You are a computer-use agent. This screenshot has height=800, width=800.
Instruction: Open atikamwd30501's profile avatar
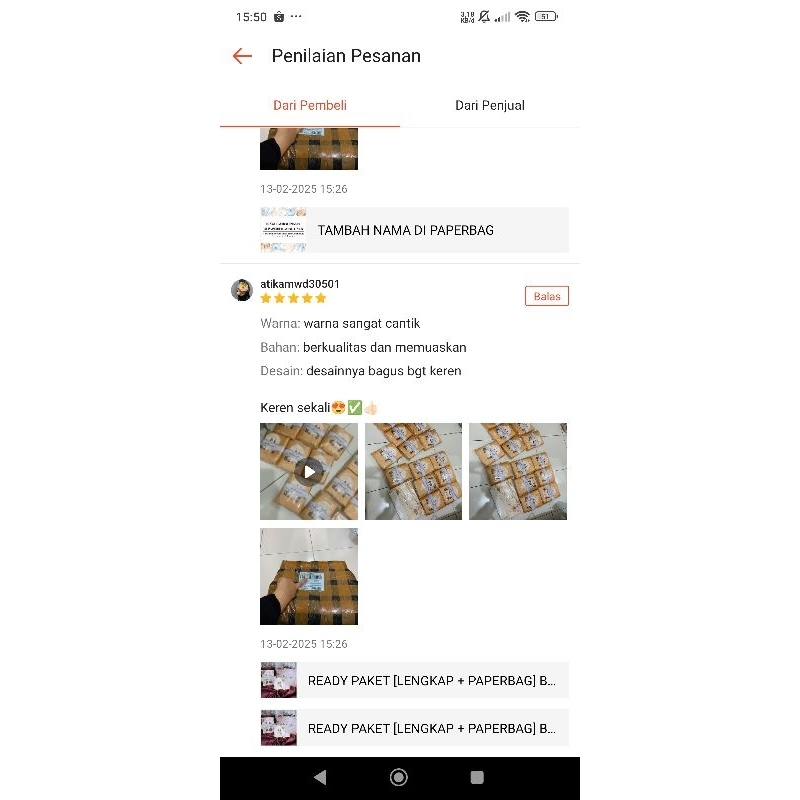point(242,290)
